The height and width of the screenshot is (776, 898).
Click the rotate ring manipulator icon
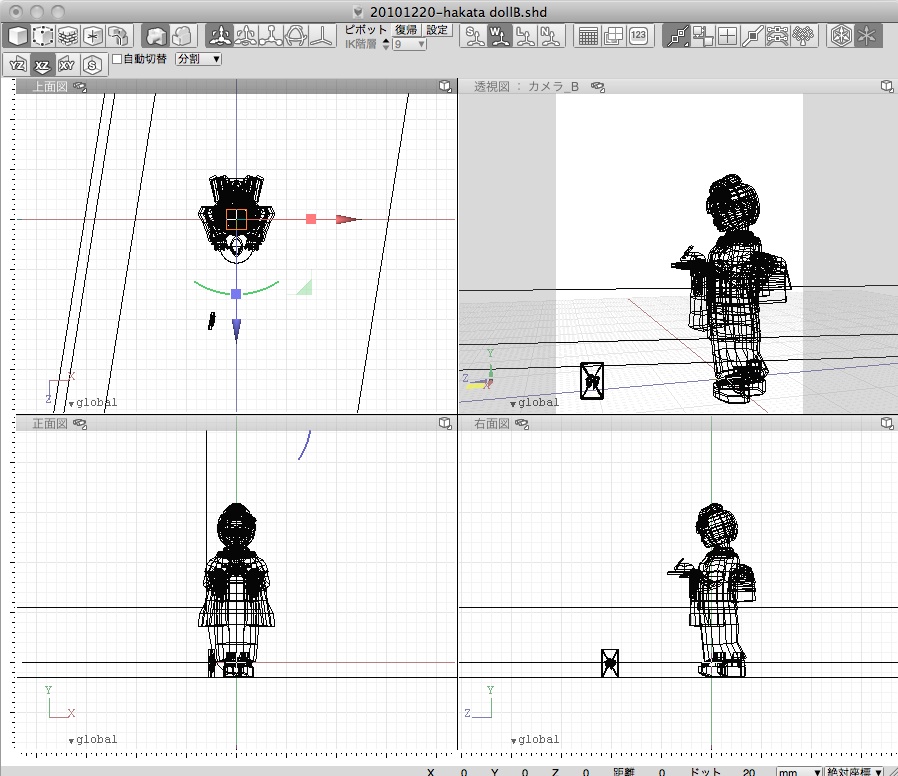pyautogui.click(x=296, y=36)
